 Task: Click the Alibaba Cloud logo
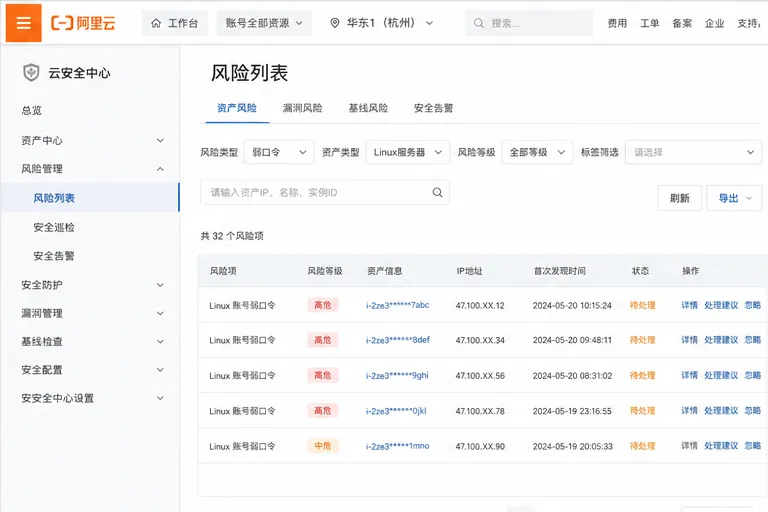coord(83,23)
